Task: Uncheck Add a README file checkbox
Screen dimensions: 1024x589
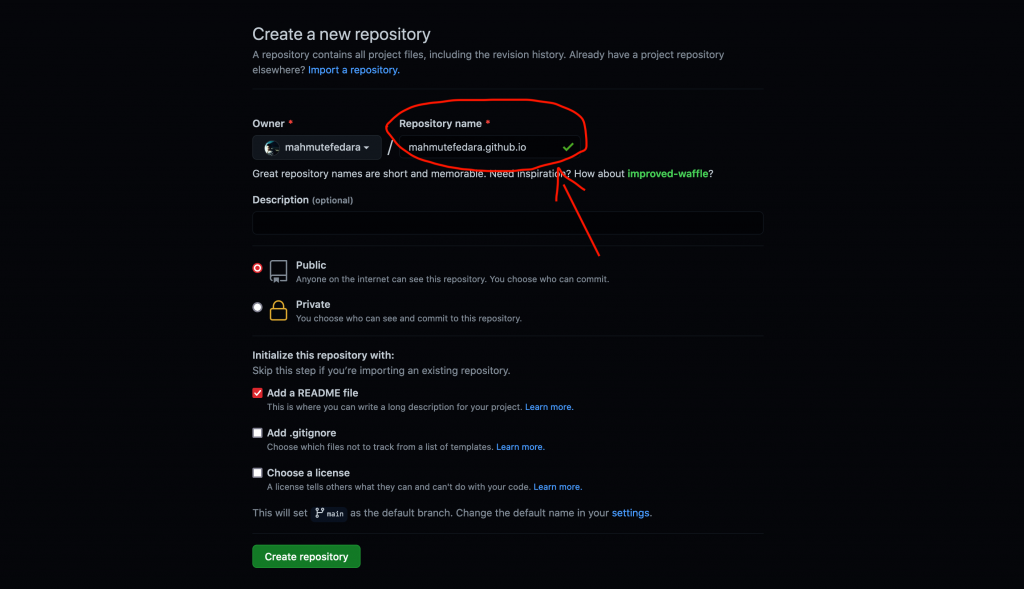Action: tap(257, 393)
